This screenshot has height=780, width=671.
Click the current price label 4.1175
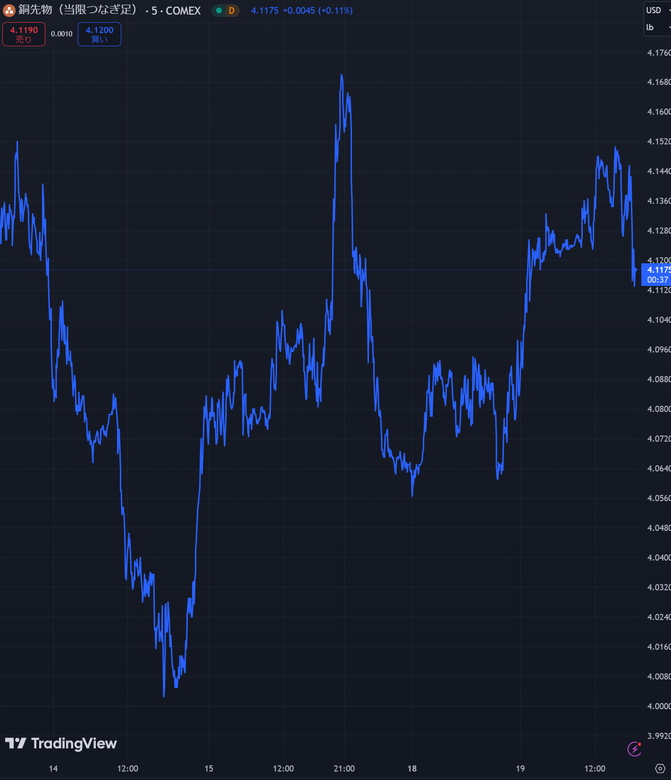(657, 270)
